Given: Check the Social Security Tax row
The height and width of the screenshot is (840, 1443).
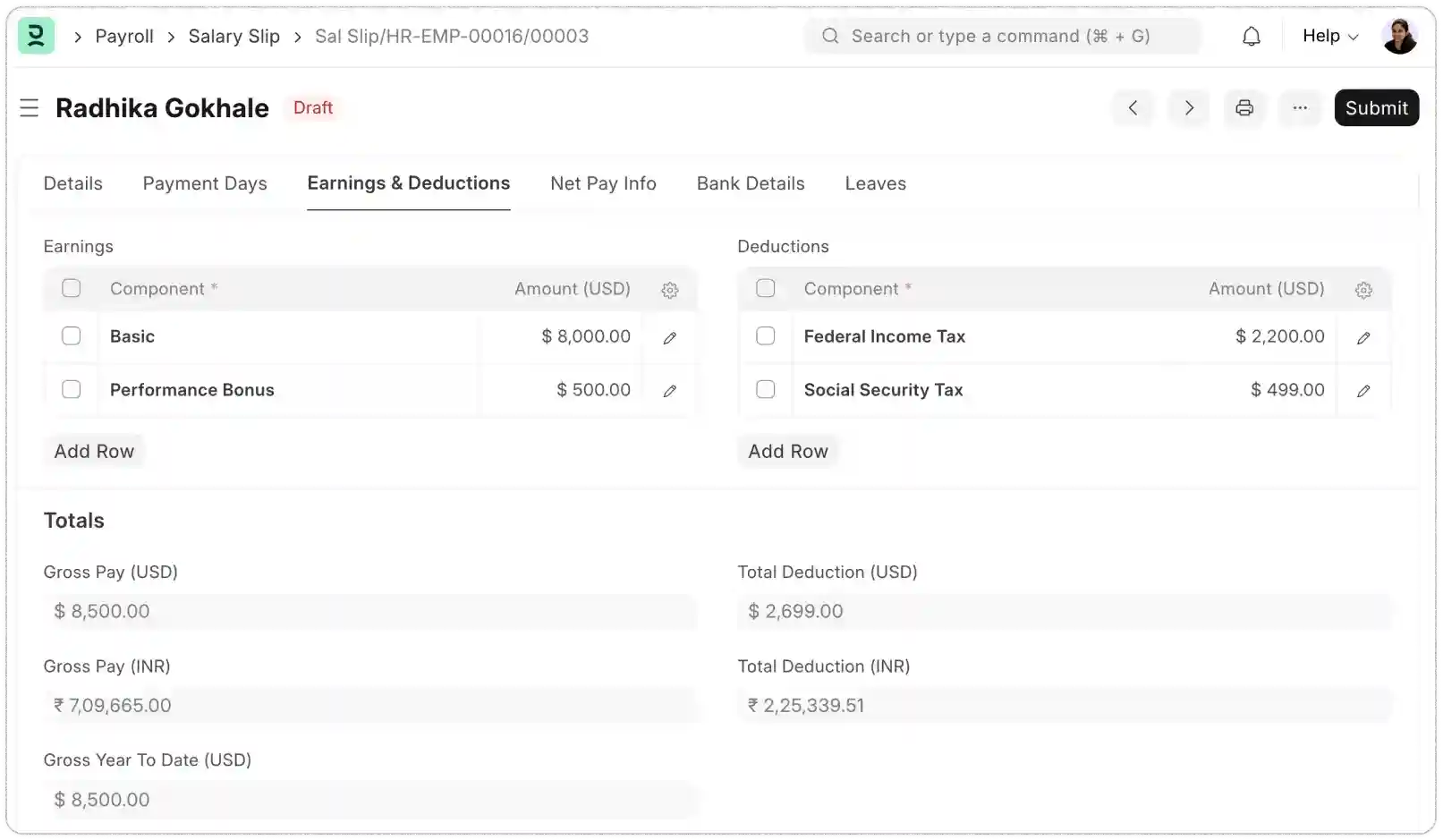Looking at the screenshot, I should [766, 389].
